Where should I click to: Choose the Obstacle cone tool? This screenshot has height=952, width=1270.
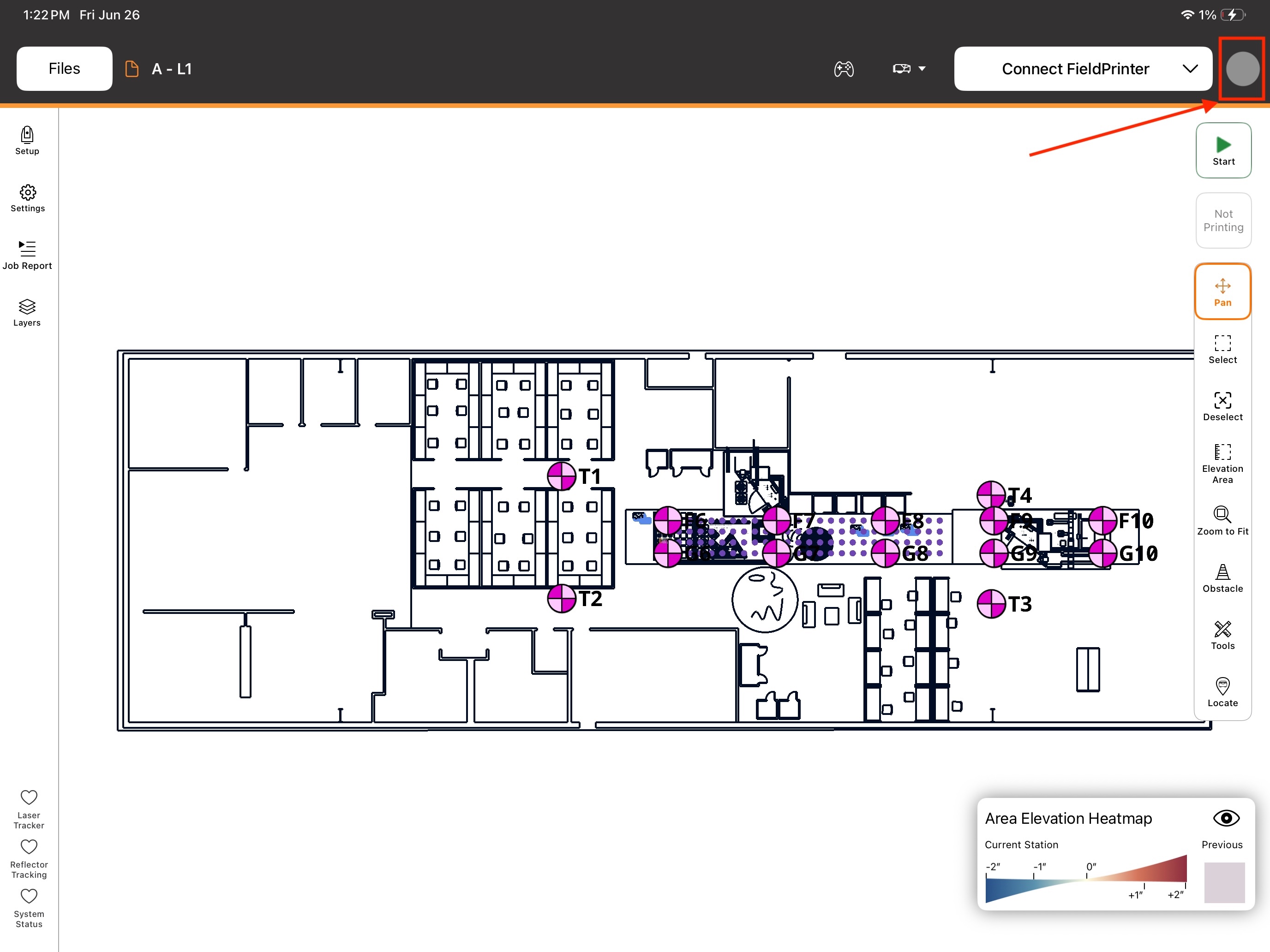pyautogui.click(x=1222, y=578)
